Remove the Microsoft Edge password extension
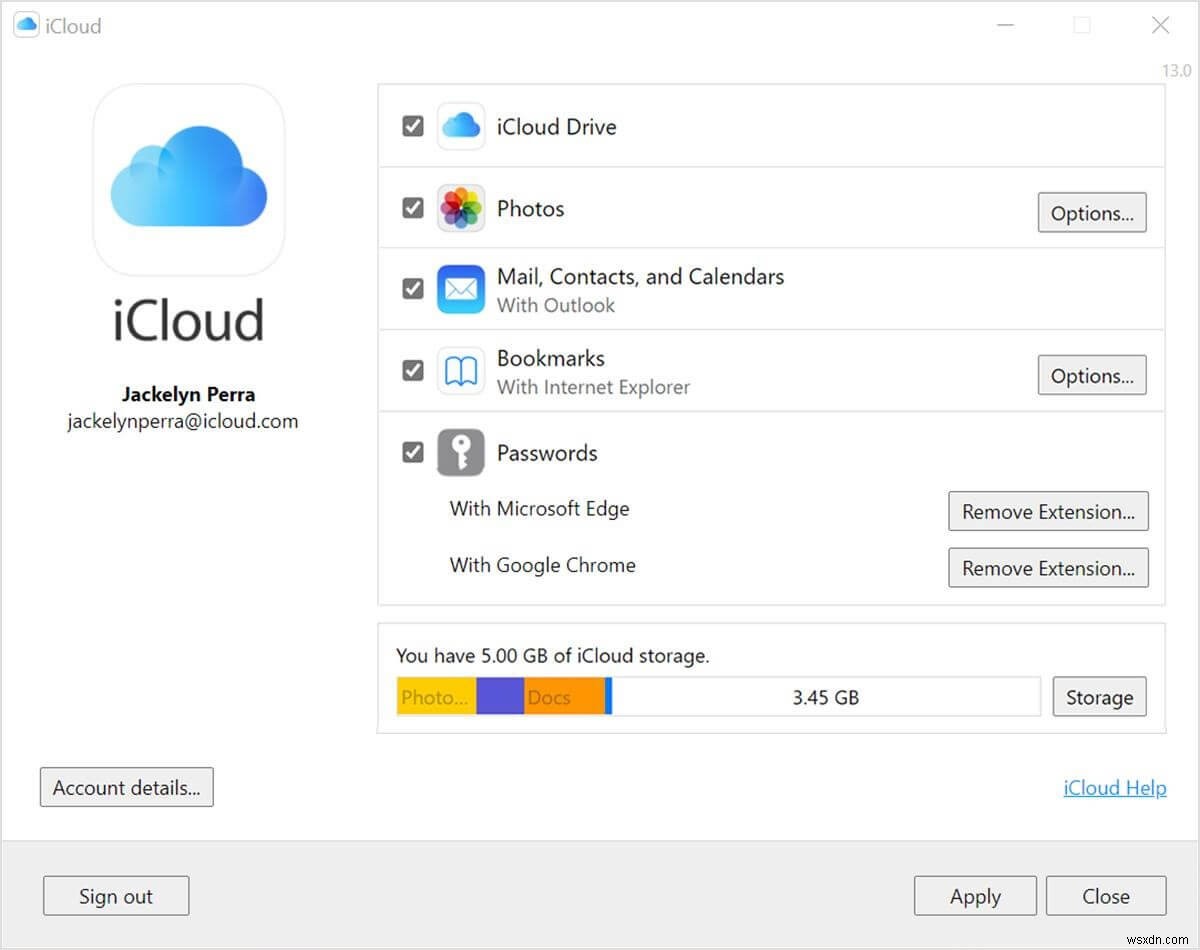The width and height of the screenshot is (1200, 950). [x=1048, y=511]
